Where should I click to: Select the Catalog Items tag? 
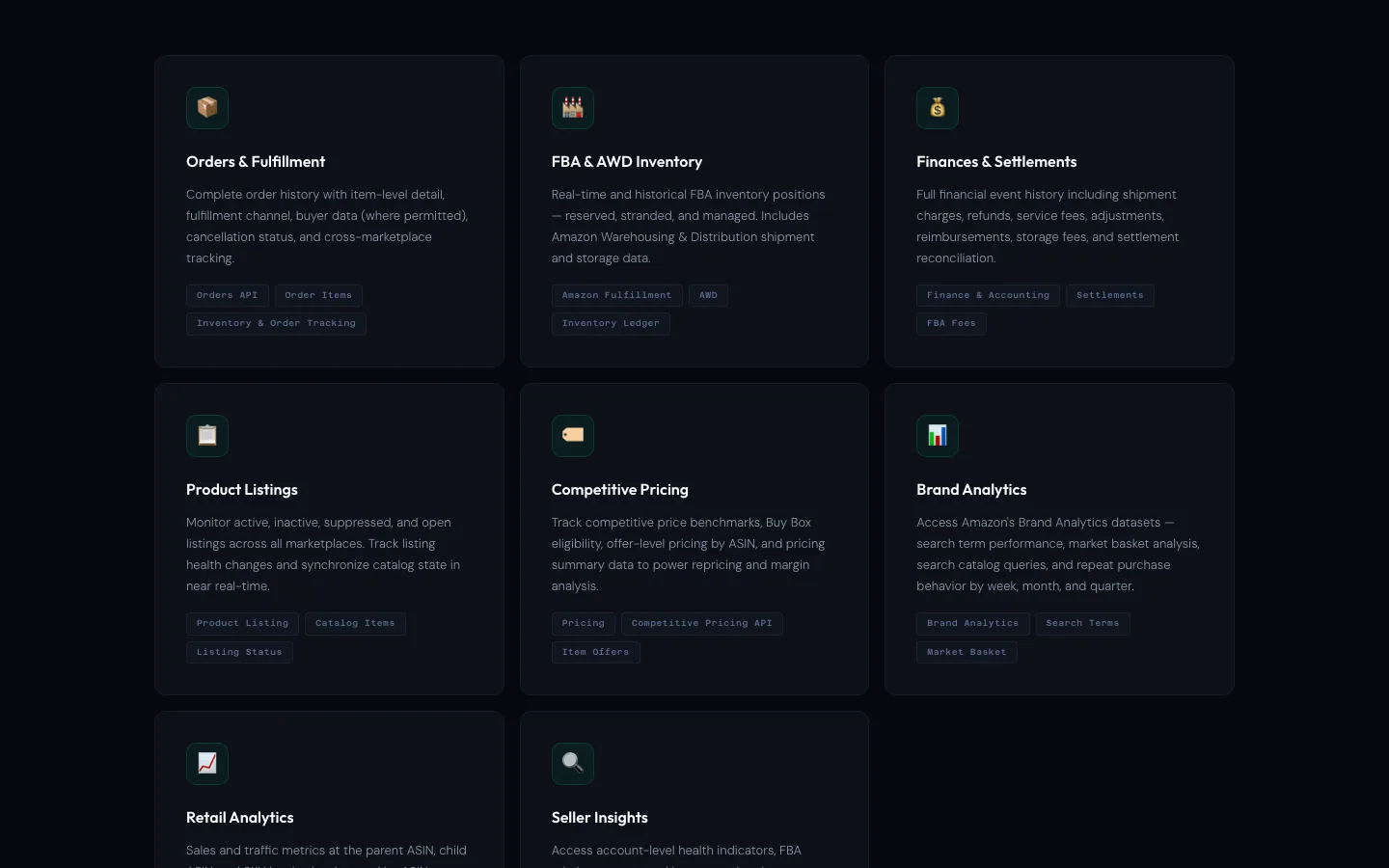pyautogui.click(x=355, y=623)
